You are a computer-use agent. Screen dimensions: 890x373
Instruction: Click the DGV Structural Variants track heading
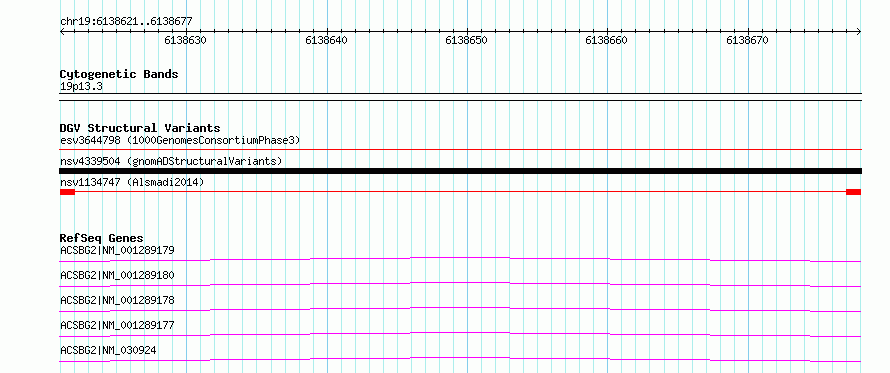click(140, 128)
